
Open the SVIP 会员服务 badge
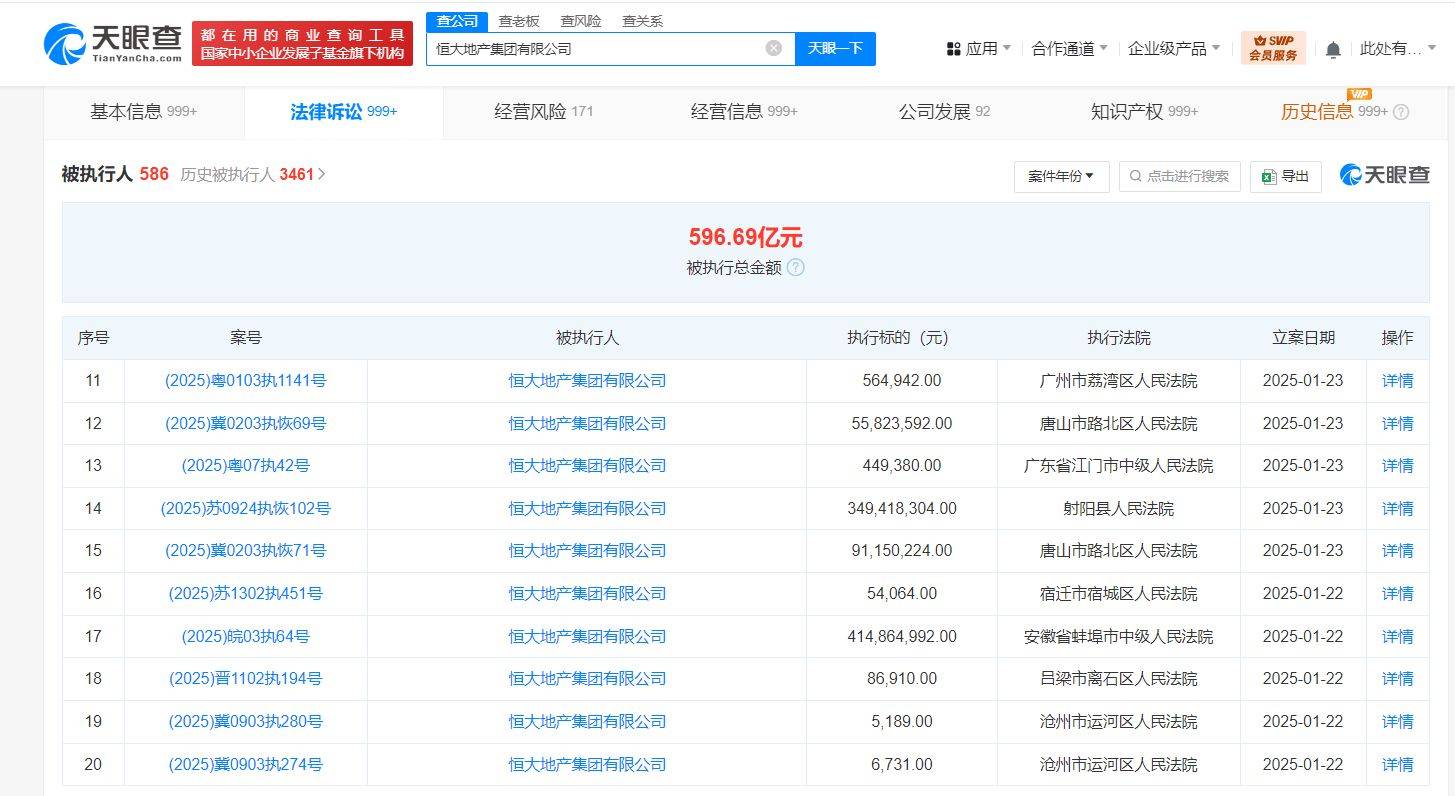1274,47
